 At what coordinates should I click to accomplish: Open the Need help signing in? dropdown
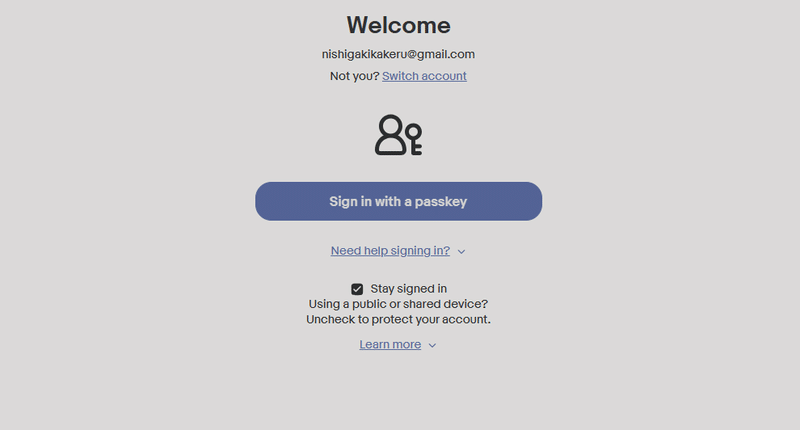click(x=398, y=251)
